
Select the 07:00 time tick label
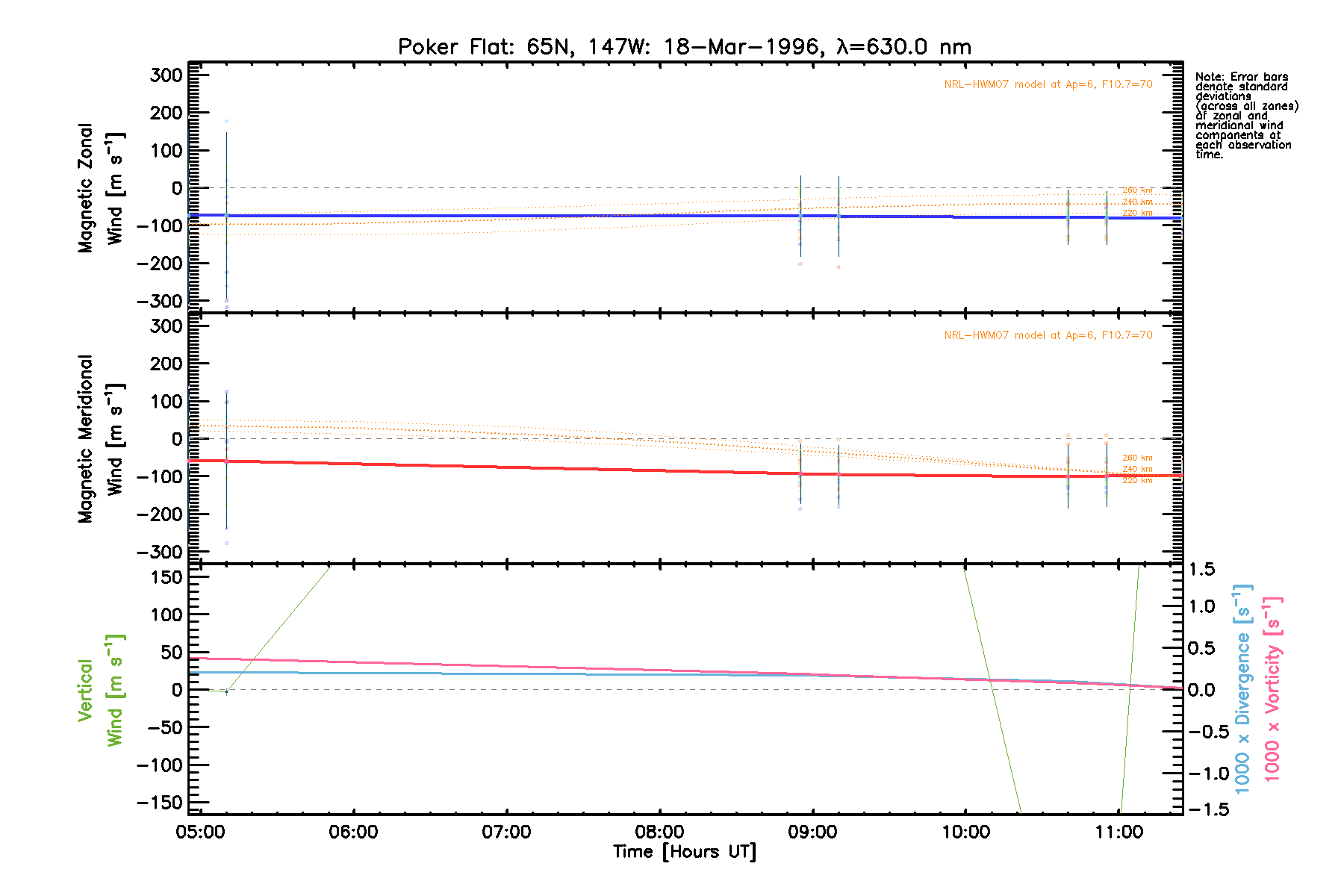506,832
